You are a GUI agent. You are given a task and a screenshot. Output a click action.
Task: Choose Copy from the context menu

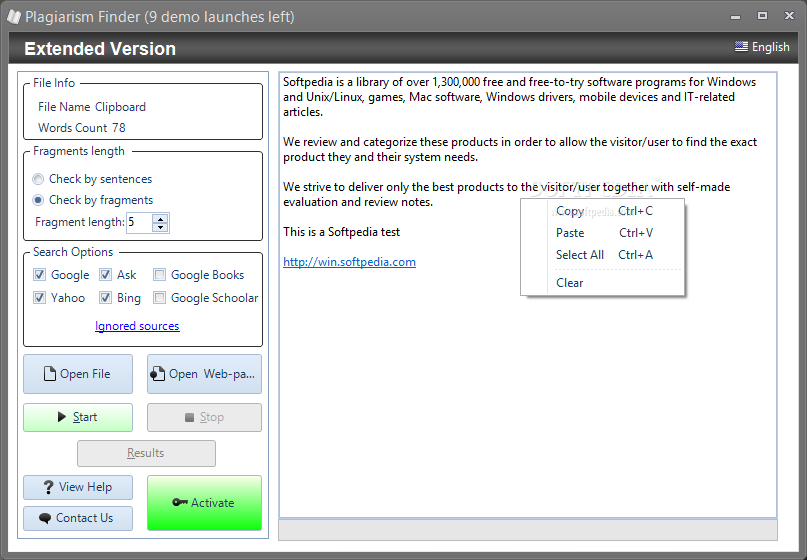point(603,211)
